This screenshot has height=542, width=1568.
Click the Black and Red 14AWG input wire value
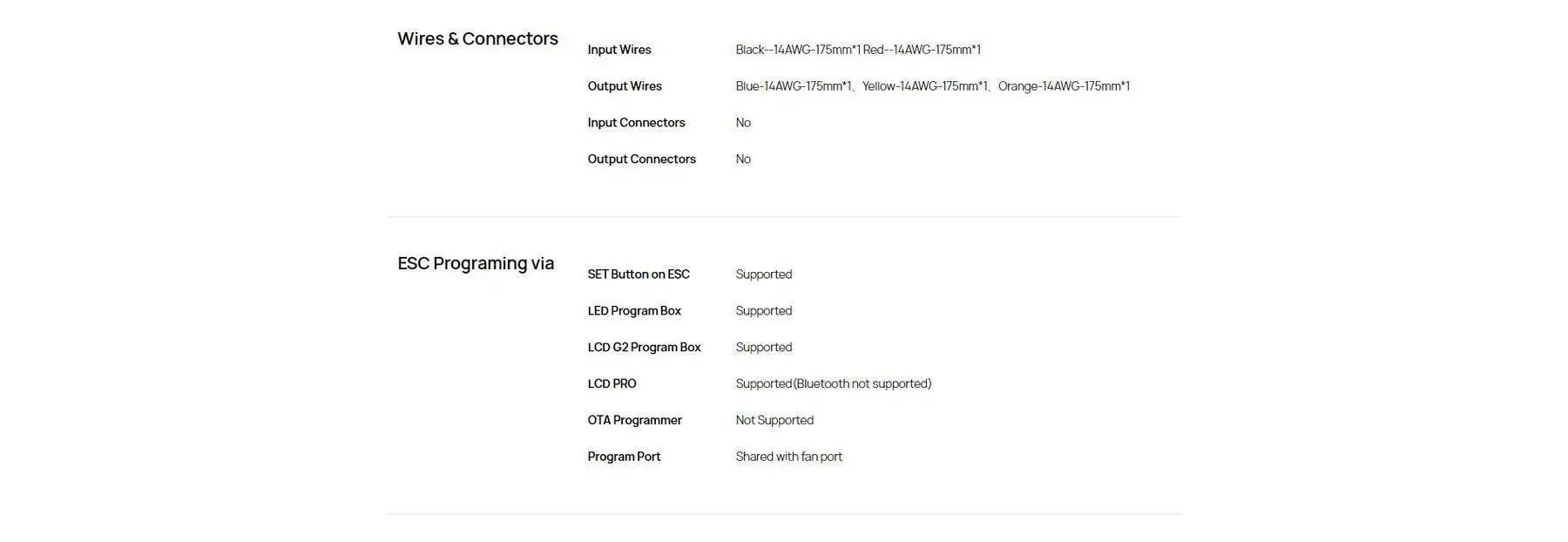(858, 50)
